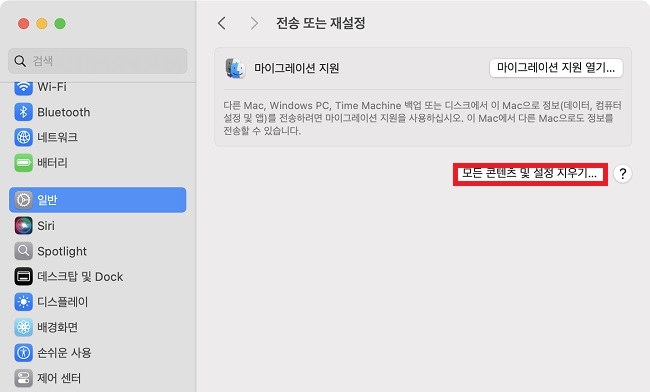Open the 제어 센터 icon
Image resolution: width=650 pixels, height=392 pixels.
[23, 378]
